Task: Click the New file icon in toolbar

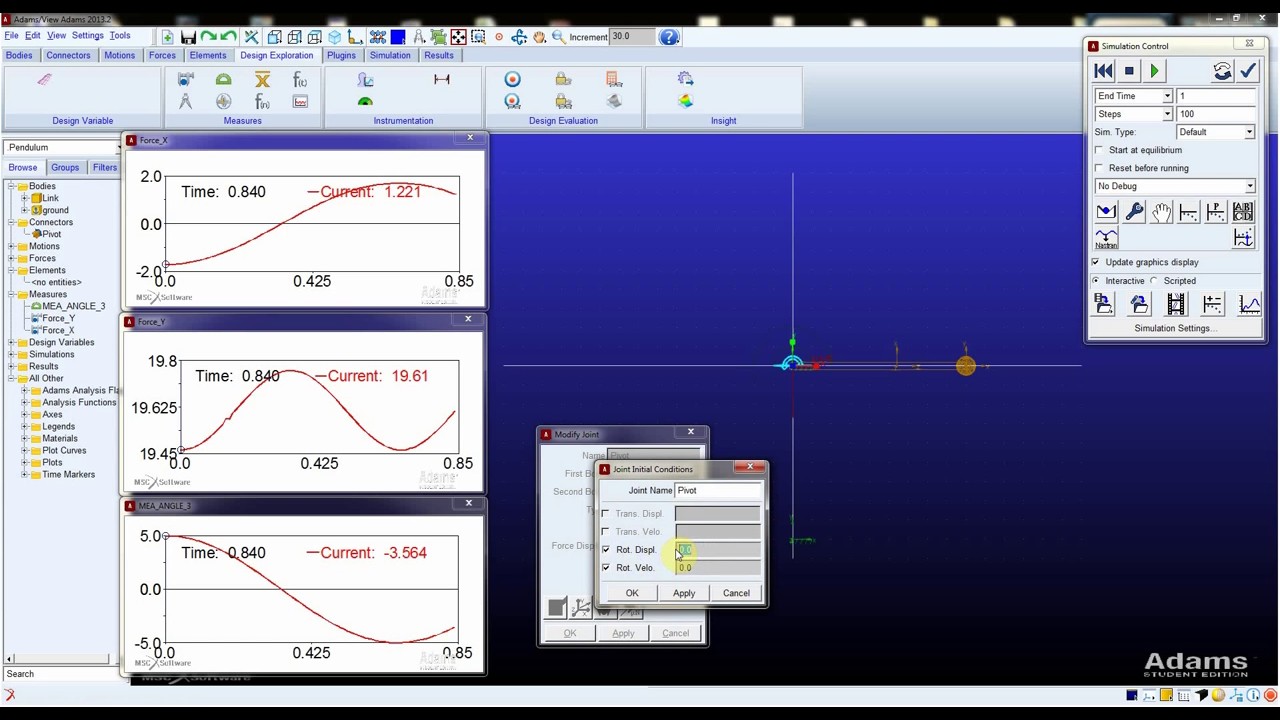Action: point(167,37)
